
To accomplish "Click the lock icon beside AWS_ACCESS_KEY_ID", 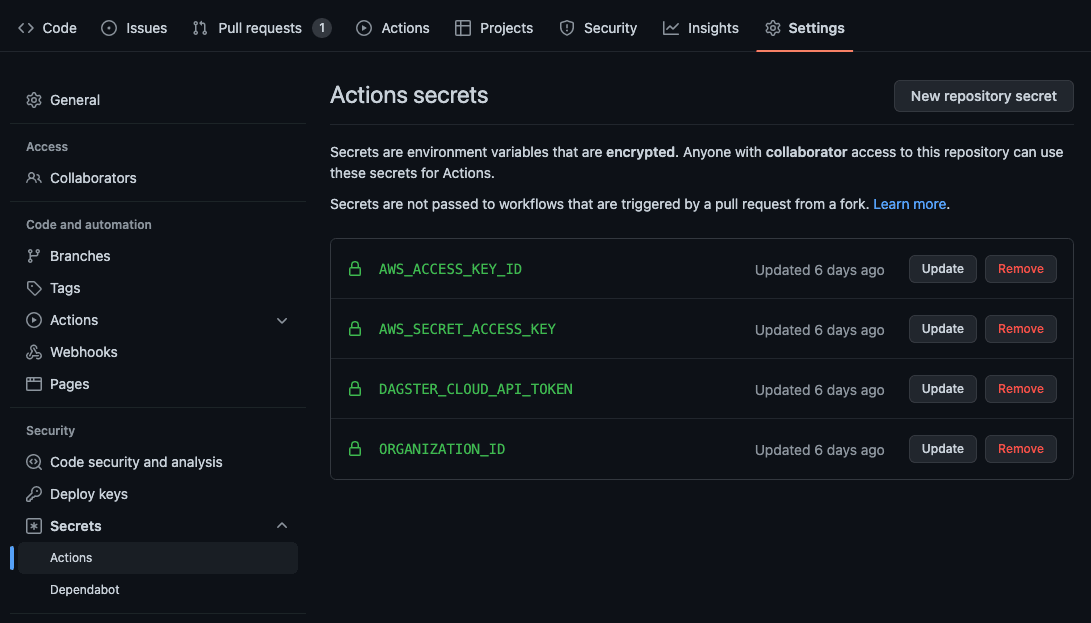I will coord(355,269).
